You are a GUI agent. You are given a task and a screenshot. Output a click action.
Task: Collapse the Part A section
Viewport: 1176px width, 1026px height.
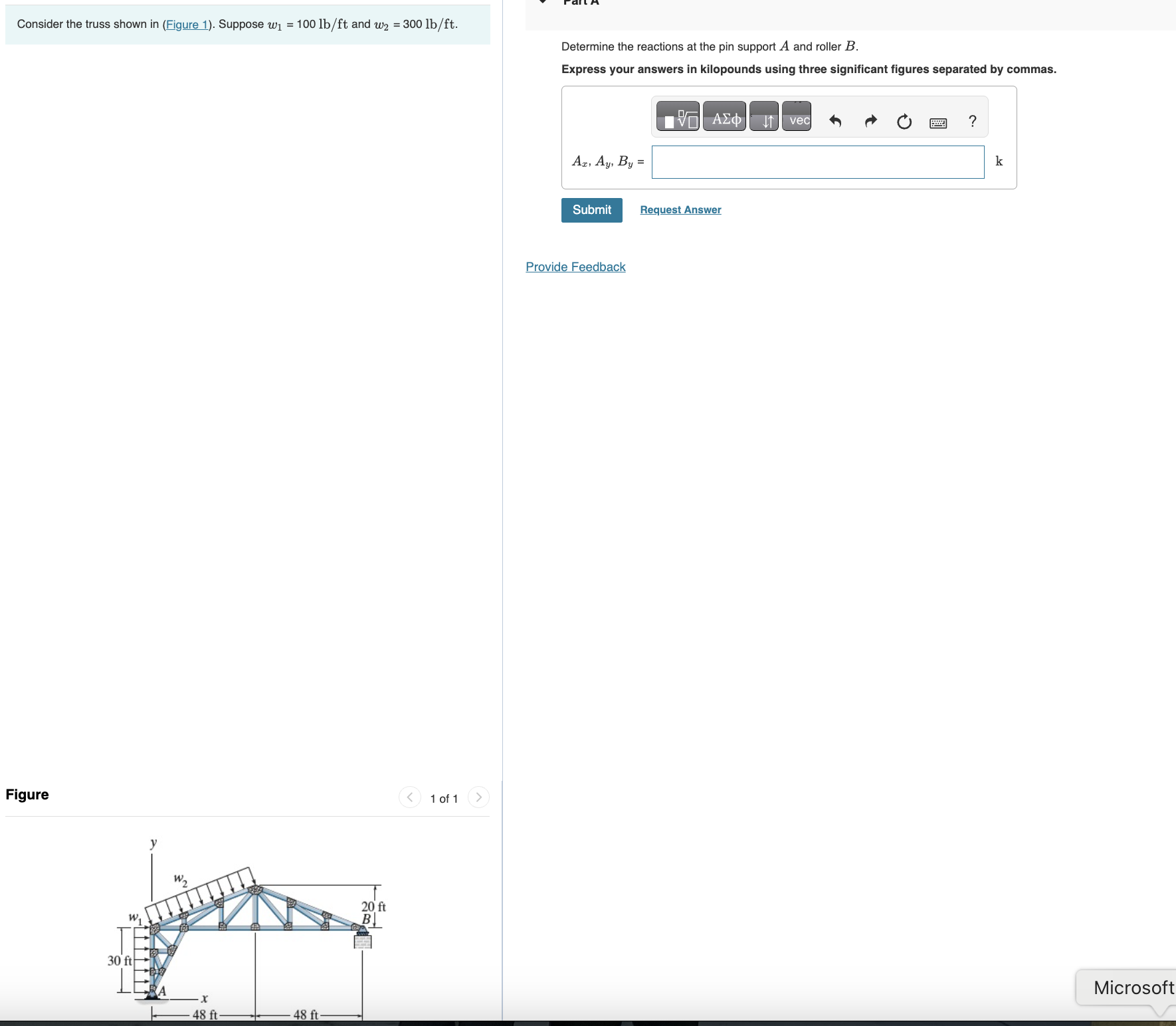coord(543,2)
